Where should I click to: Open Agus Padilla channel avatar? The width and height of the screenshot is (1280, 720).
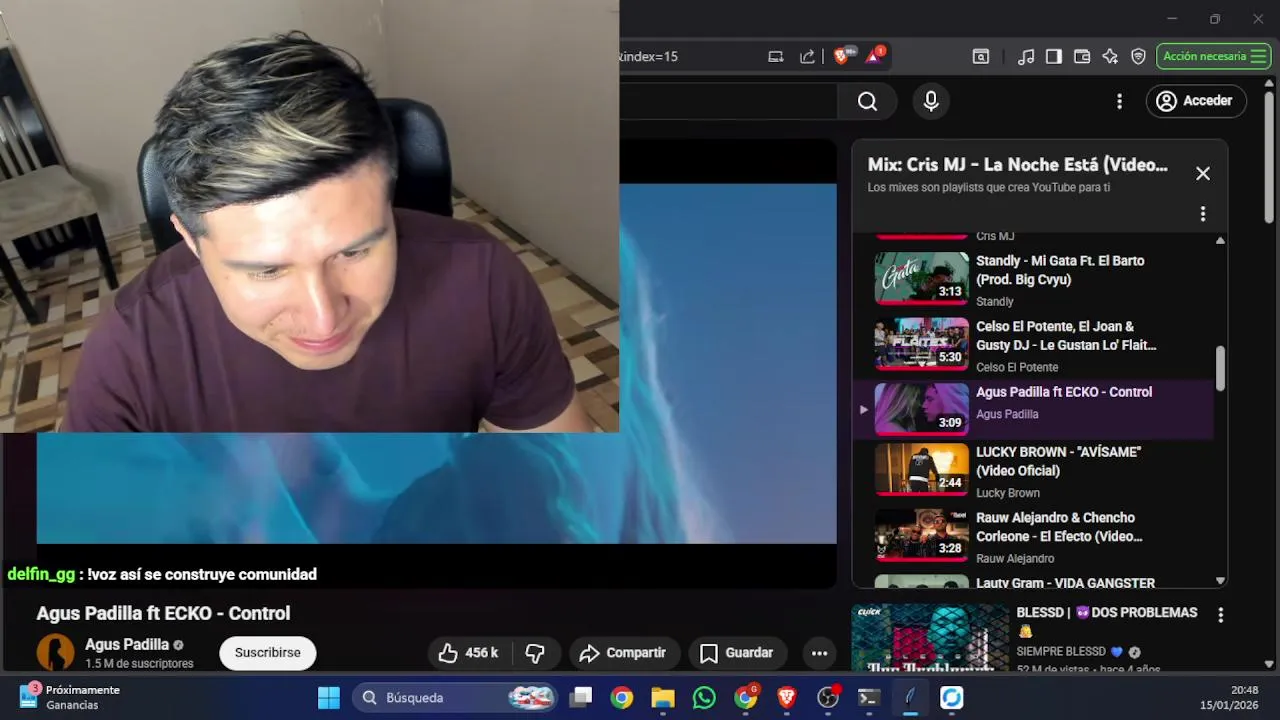(x=55, y=652)
